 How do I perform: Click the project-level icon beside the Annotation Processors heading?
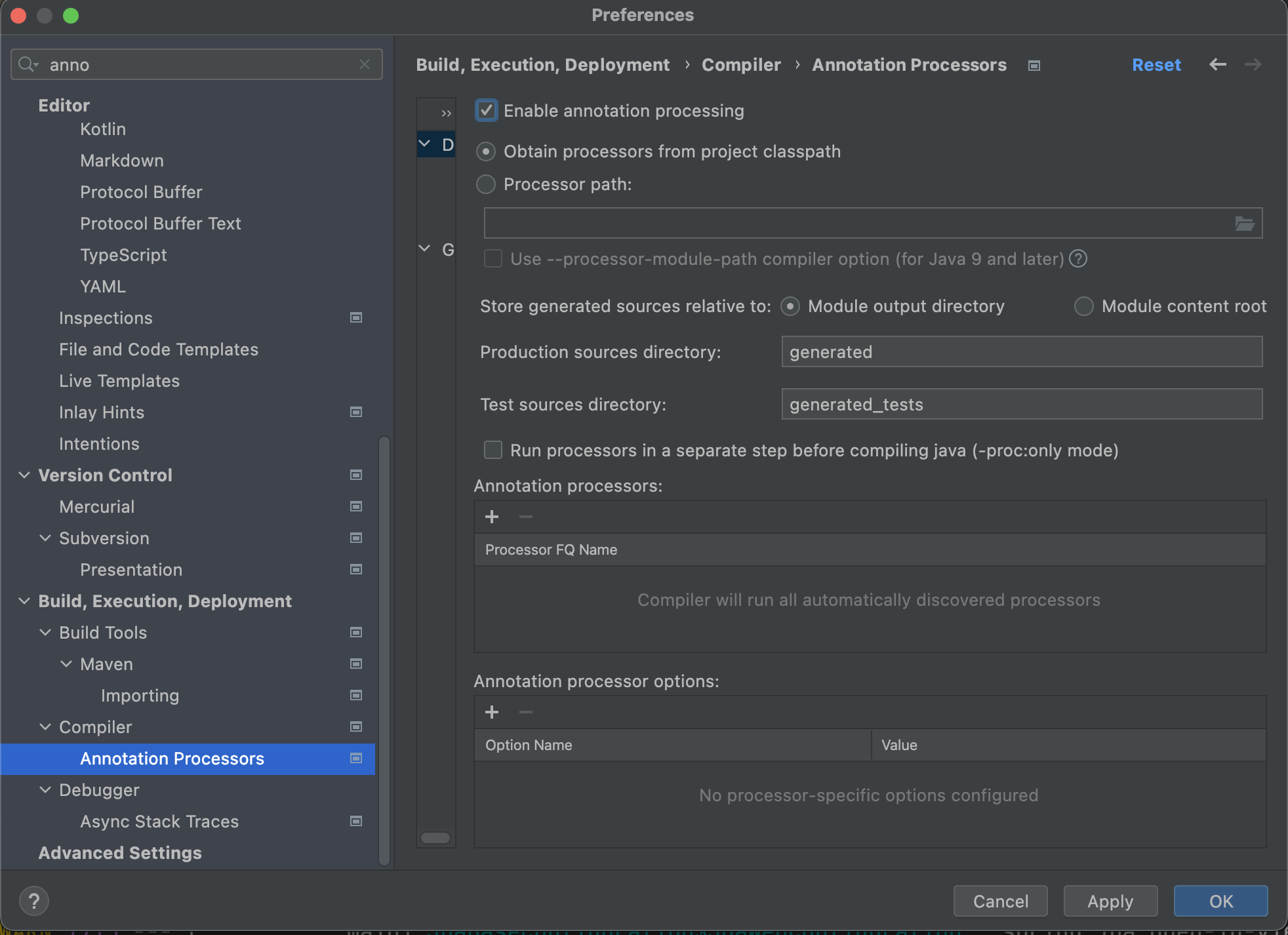1034,66
